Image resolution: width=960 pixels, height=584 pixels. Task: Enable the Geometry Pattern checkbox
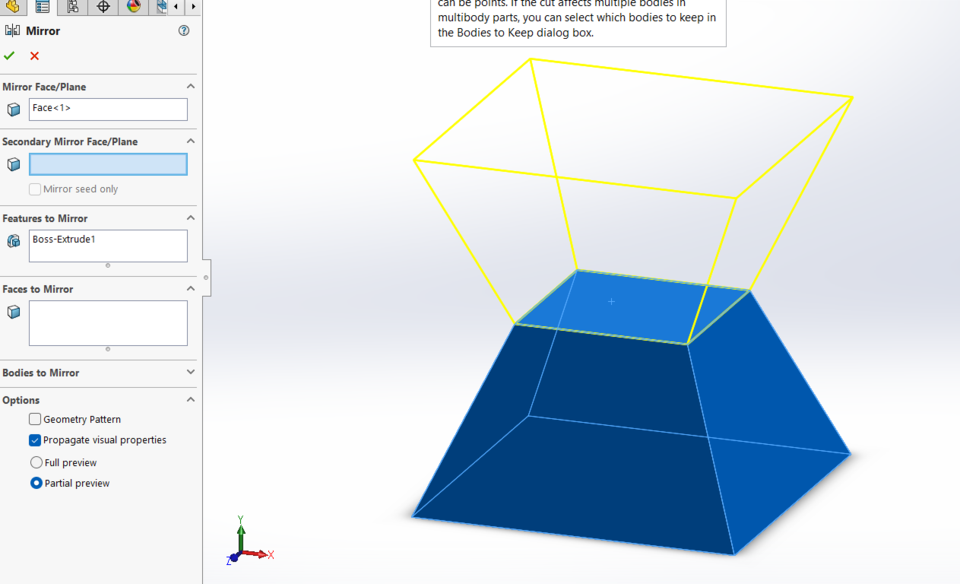coord(36,419)
